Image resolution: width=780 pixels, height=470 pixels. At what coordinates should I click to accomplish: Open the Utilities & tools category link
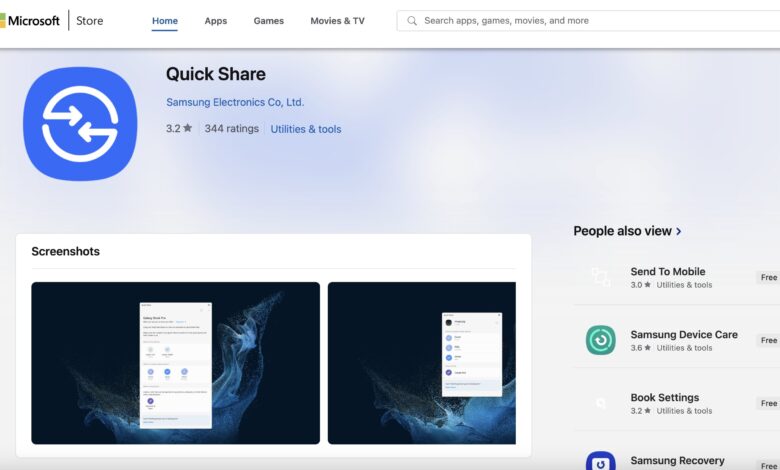(305, 129)
